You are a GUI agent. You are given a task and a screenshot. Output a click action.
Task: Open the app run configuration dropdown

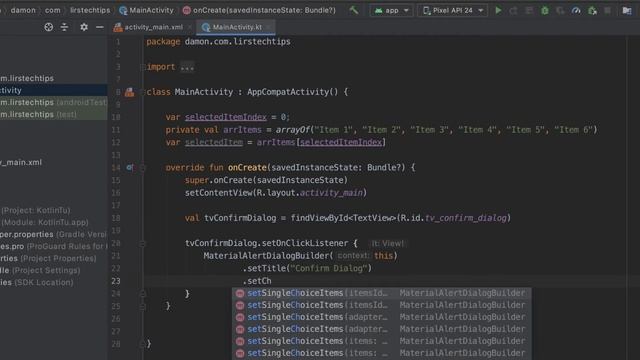tap(392, 11)
